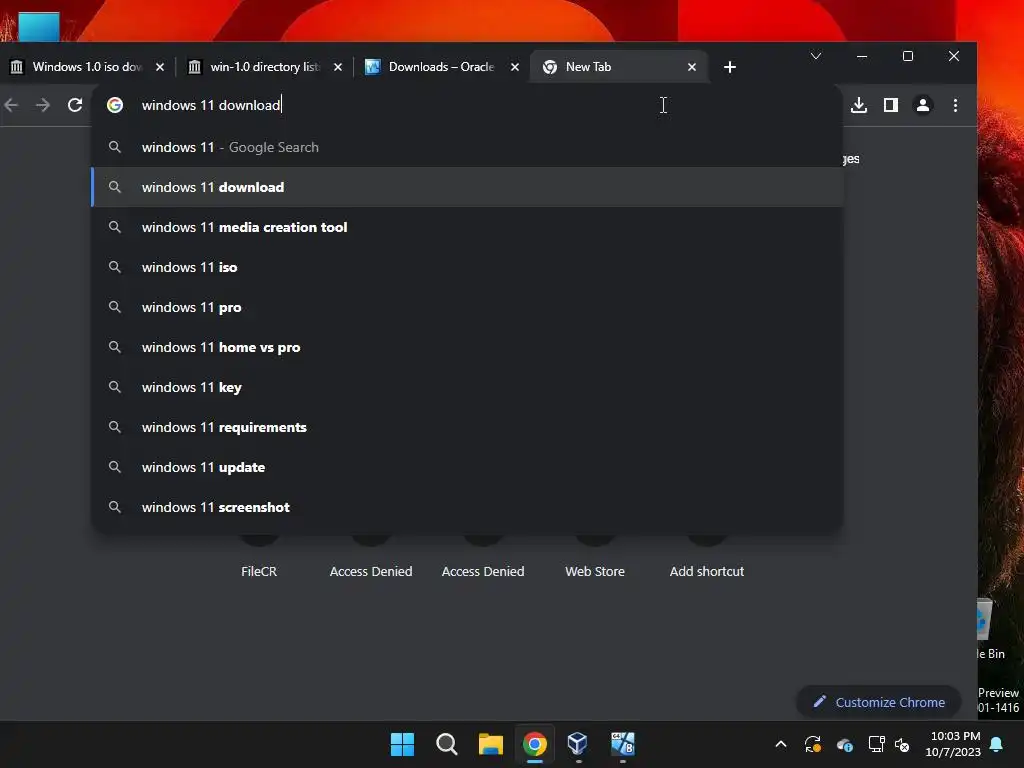Click the Customize Chrome button

pos(878,702)
